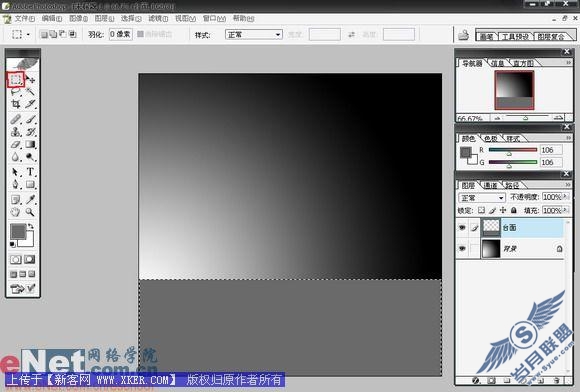
Task: Open the File Browser icon in options bar
Action: (x=463, y=35)
